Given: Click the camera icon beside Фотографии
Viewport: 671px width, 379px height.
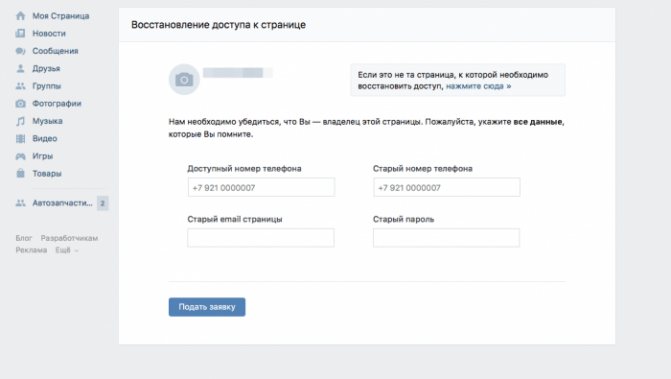Looking at the screenshot, I should [20, 104].
